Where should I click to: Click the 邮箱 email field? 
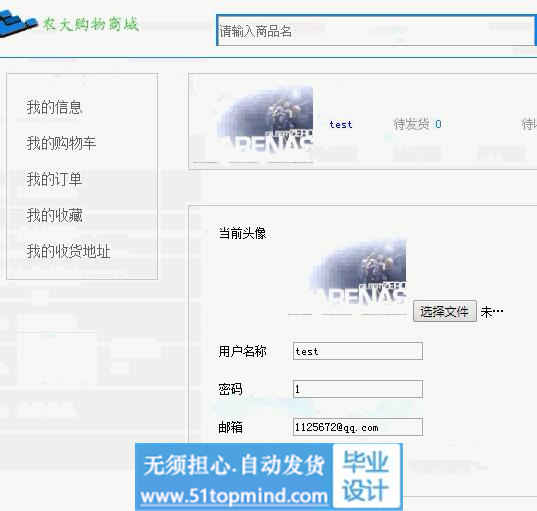(x=358, y=427)
